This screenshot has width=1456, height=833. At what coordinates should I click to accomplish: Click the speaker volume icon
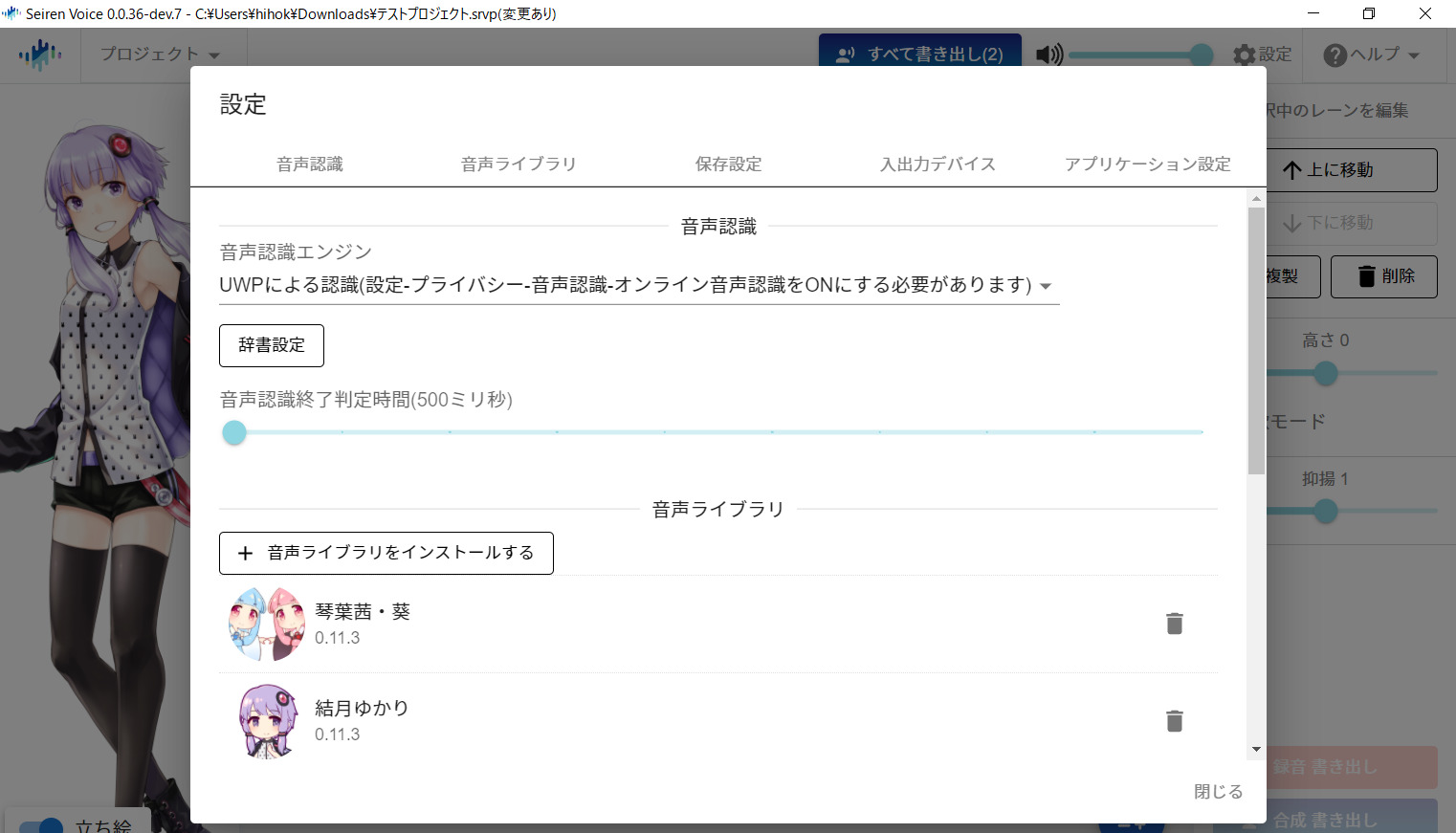(1049, 55)
